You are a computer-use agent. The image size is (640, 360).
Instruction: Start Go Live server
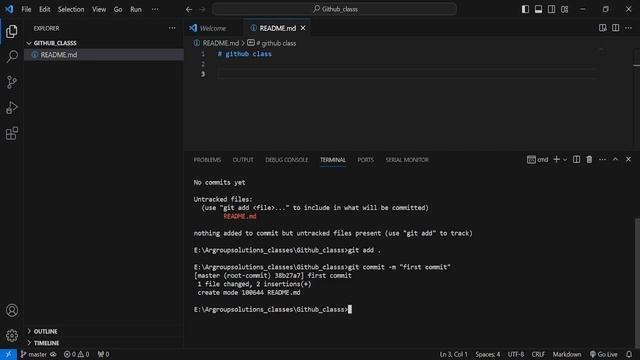(x=603, y=354)
